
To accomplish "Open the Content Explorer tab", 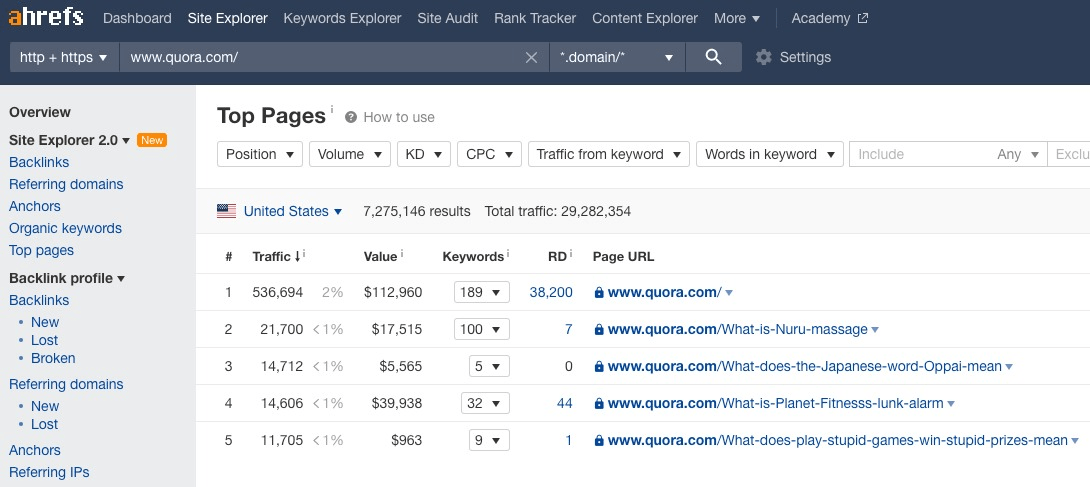I will pos(645,18).
